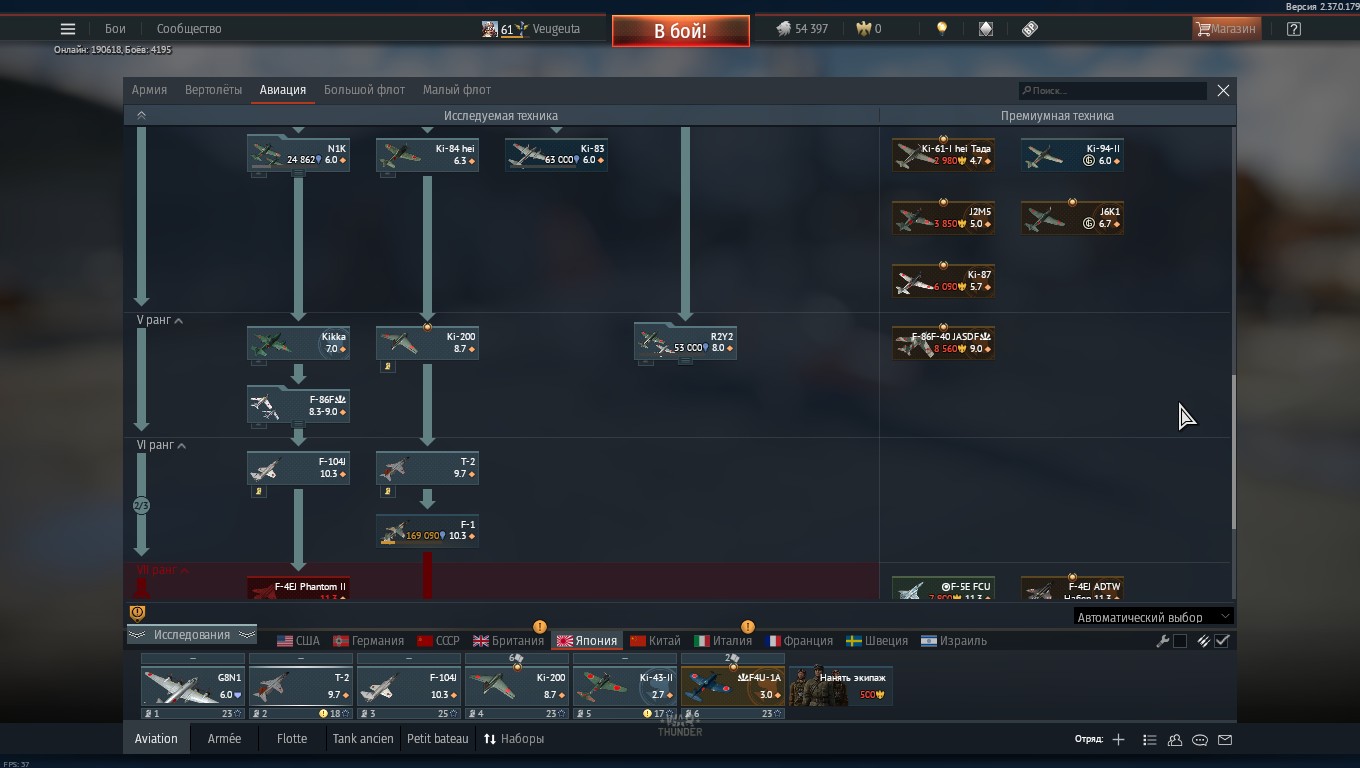Viewport: 1360px width, 768px height.
Task: Toggle the checked box at far right of country bar
Action: [1222, 641]
